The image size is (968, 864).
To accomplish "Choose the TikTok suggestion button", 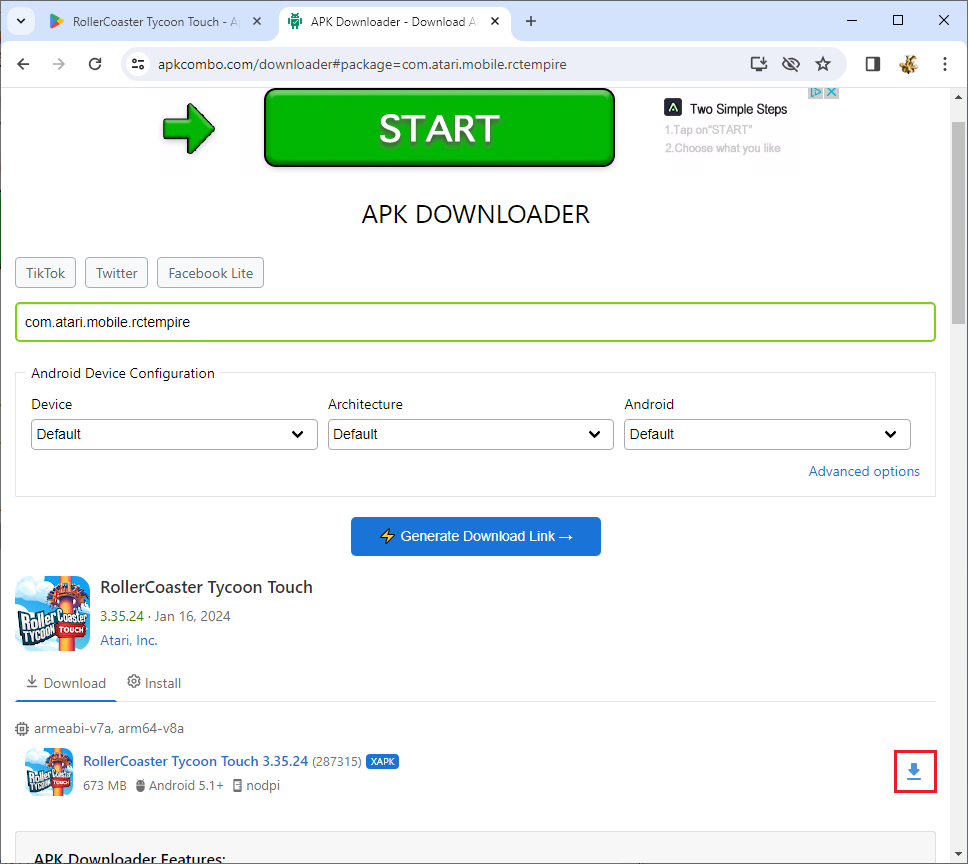I will tap(46, 273).
